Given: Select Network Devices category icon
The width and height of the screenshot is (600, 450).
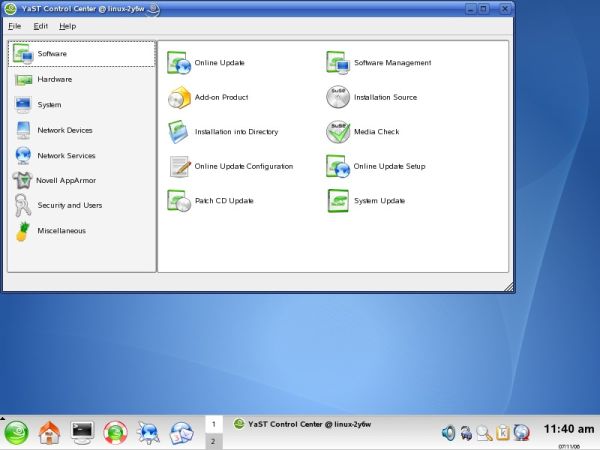Looking at the screenshot, I should (x=23, y=130).
